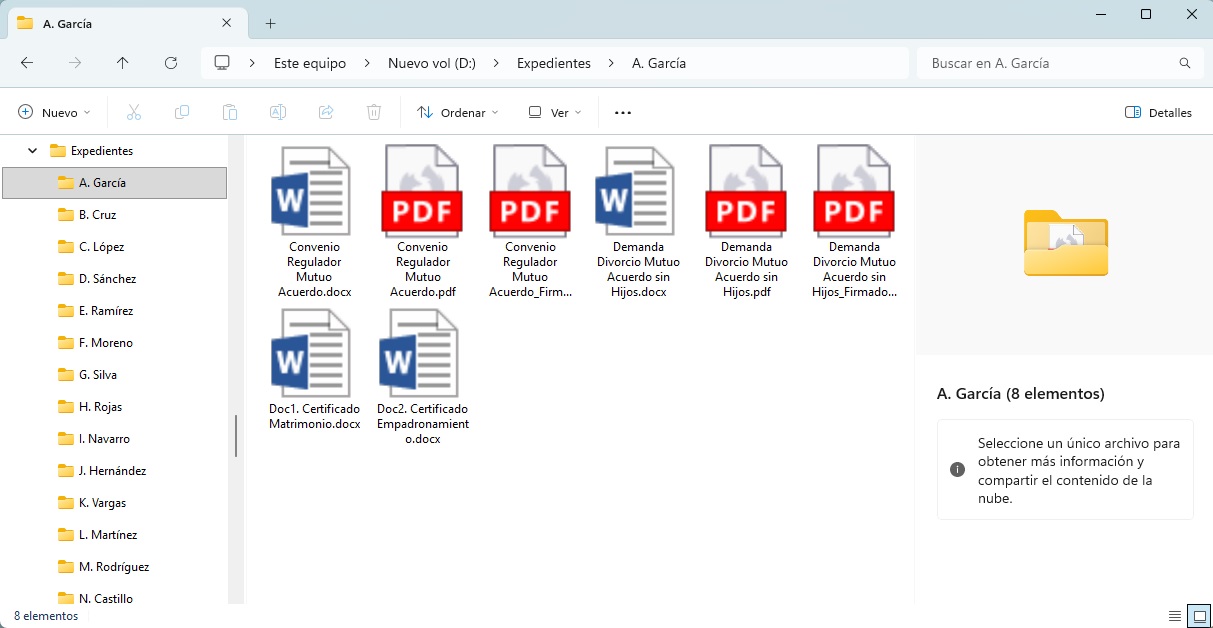
Task: Click the Paste icon in the toolbar
Action: (x=230, y=112)
